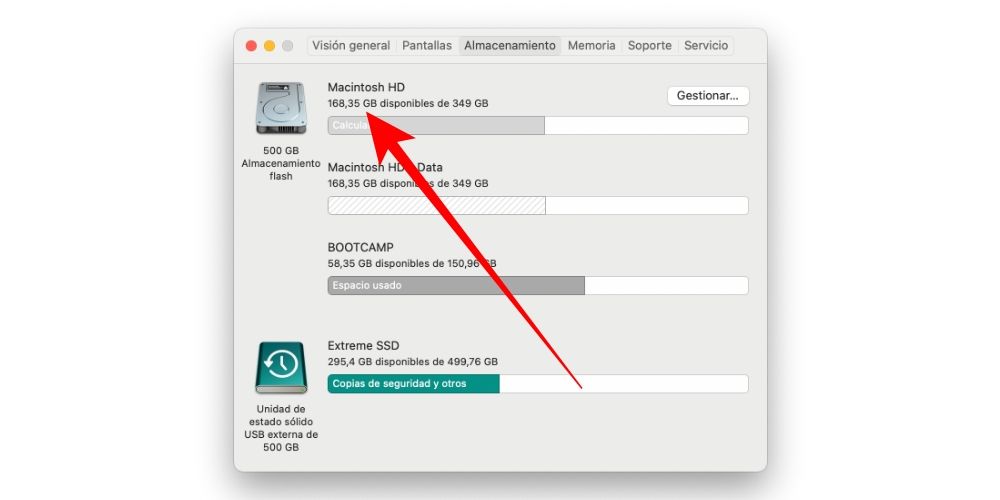Click the gray disabled zoom window button
The height and width of the screenshot is (500, 1000).
click(x=287, y=46)
